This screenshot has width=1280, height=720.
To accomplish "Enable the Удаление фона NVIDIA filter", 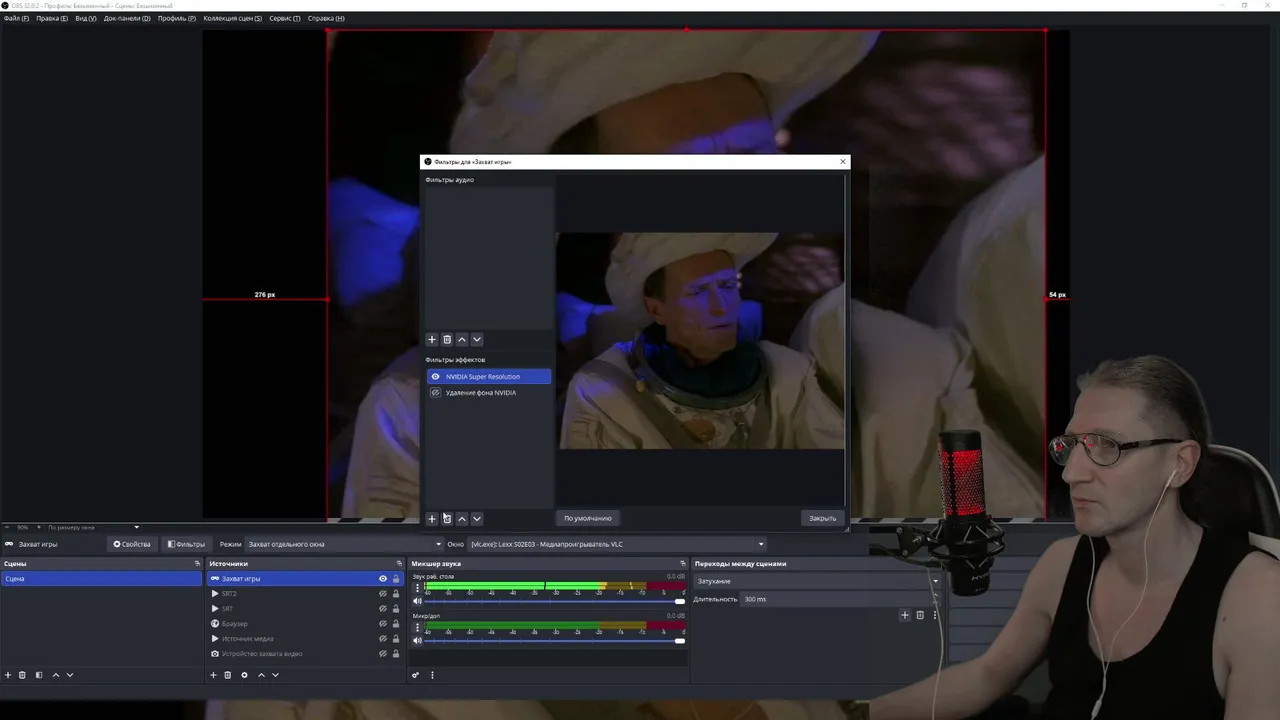I will pos(435,393).
